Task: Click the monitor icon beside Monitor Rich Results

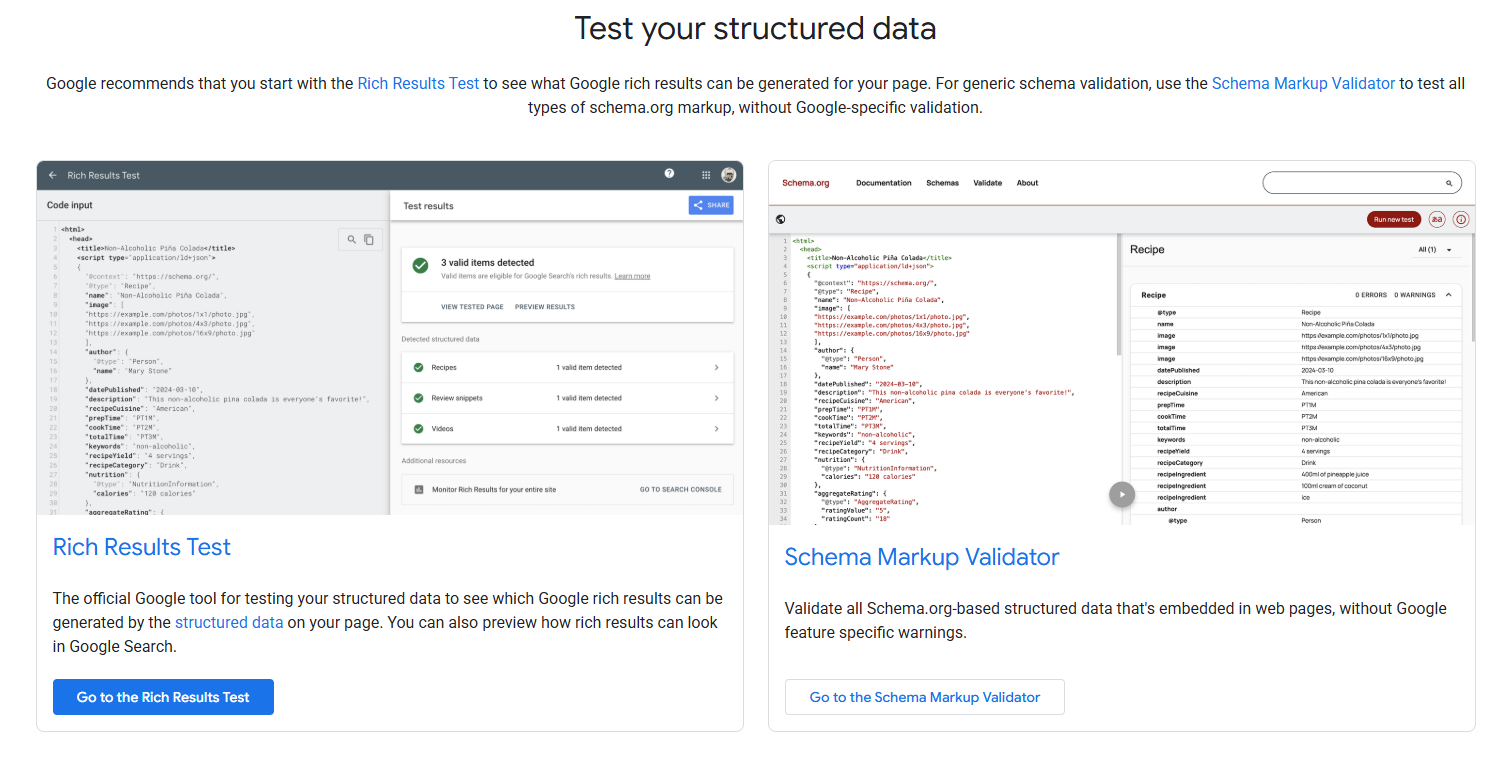Action: click(x=418, y=490)
